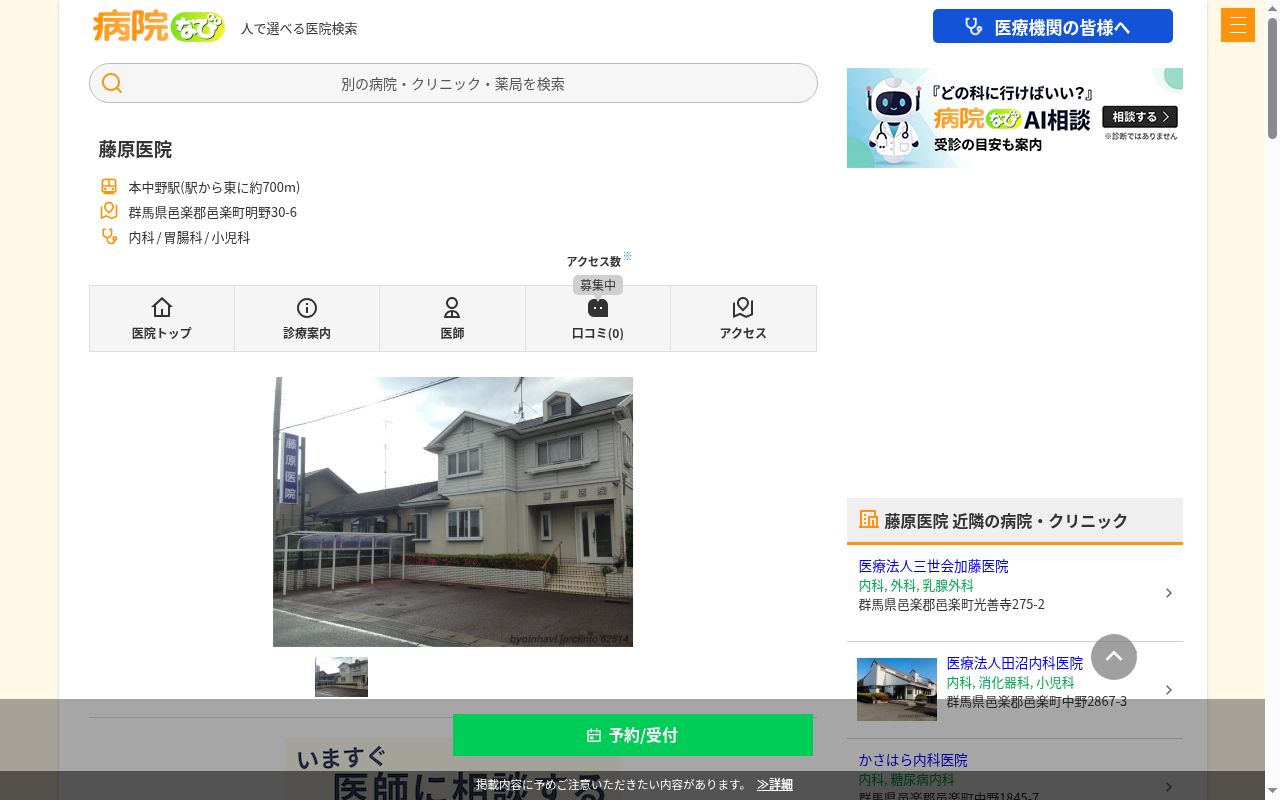
Task: Click the 医療機関の皆様へ button
Action: (x=1052, y=26)
